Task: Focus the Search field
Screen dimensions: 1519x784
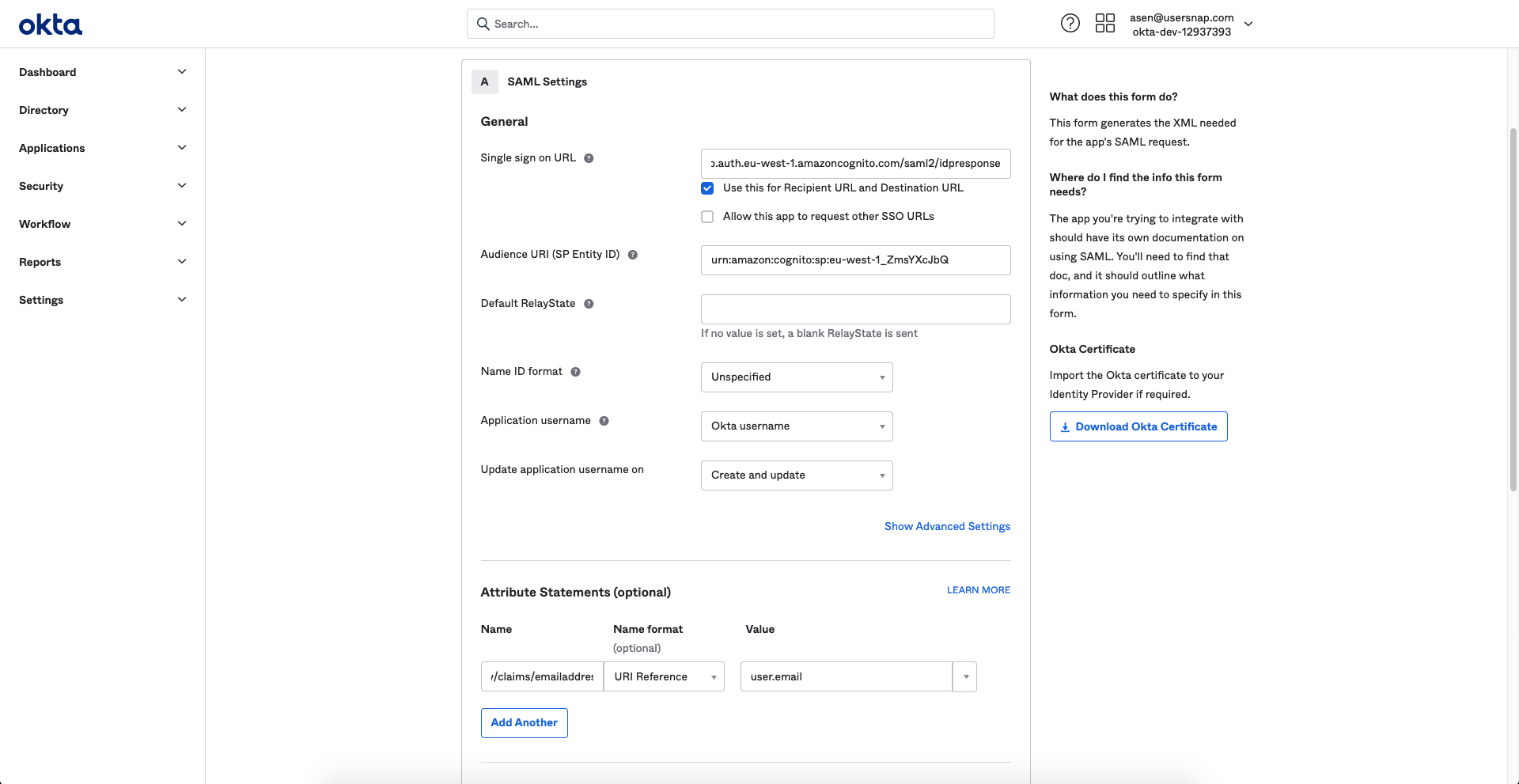Action: pyautogui.click(x=730, y=24)
